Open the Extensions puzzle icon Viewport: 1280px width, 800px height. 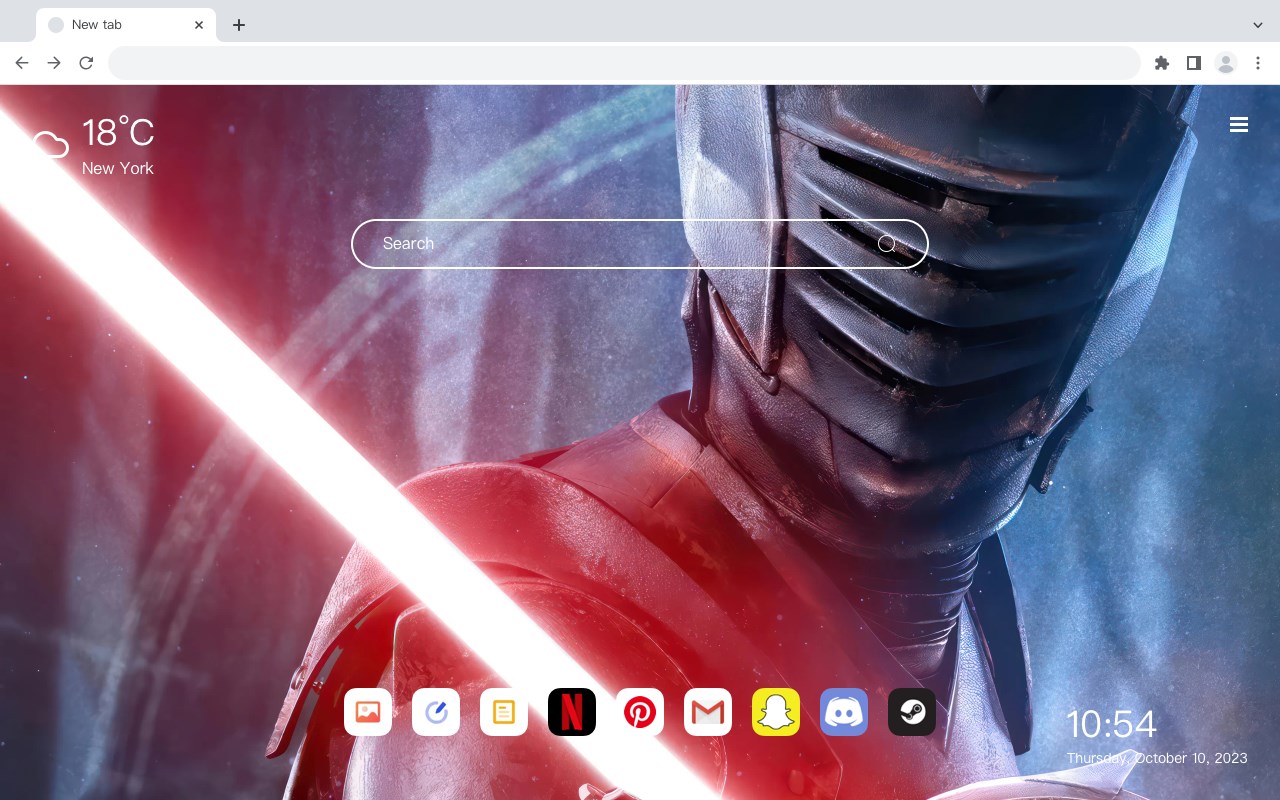1161,63
